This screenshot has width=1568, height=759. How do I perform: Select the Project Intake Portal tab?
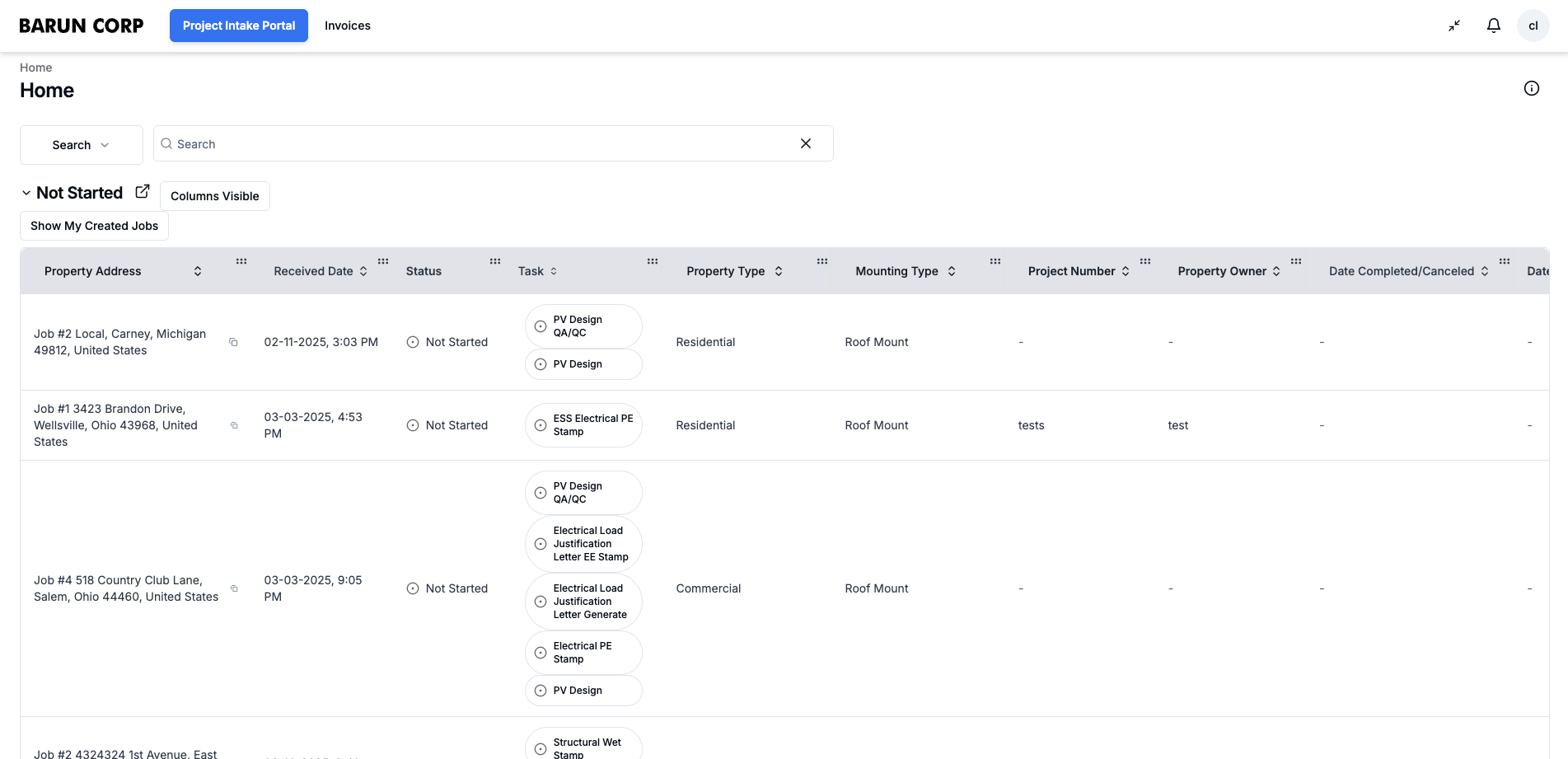point(238,26)
